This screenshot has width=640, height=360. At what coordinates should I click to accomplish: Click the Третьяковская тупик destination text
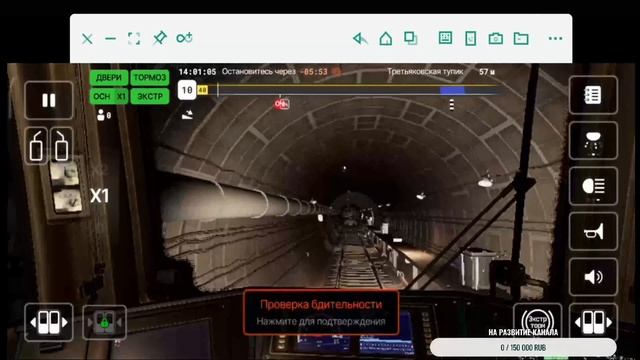425,72
